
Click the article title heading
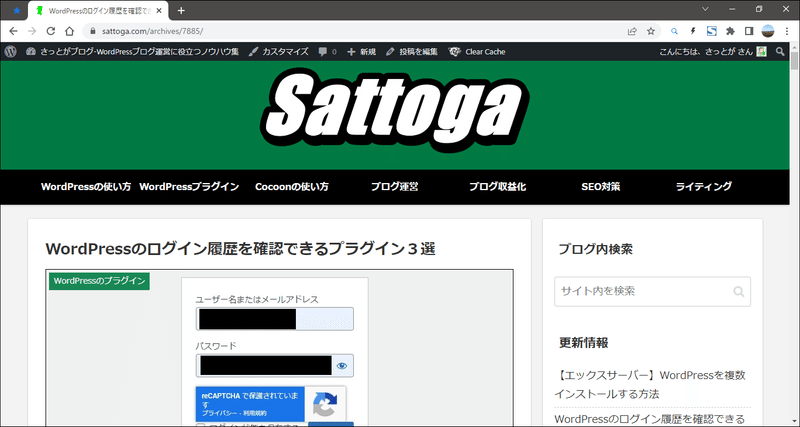(x=240, y=249)
